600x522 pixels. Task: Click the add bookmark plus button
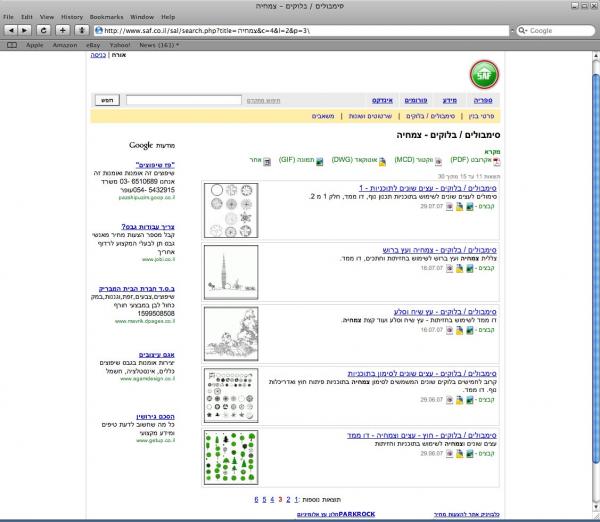pyautogui.click(x=60, y=30)
